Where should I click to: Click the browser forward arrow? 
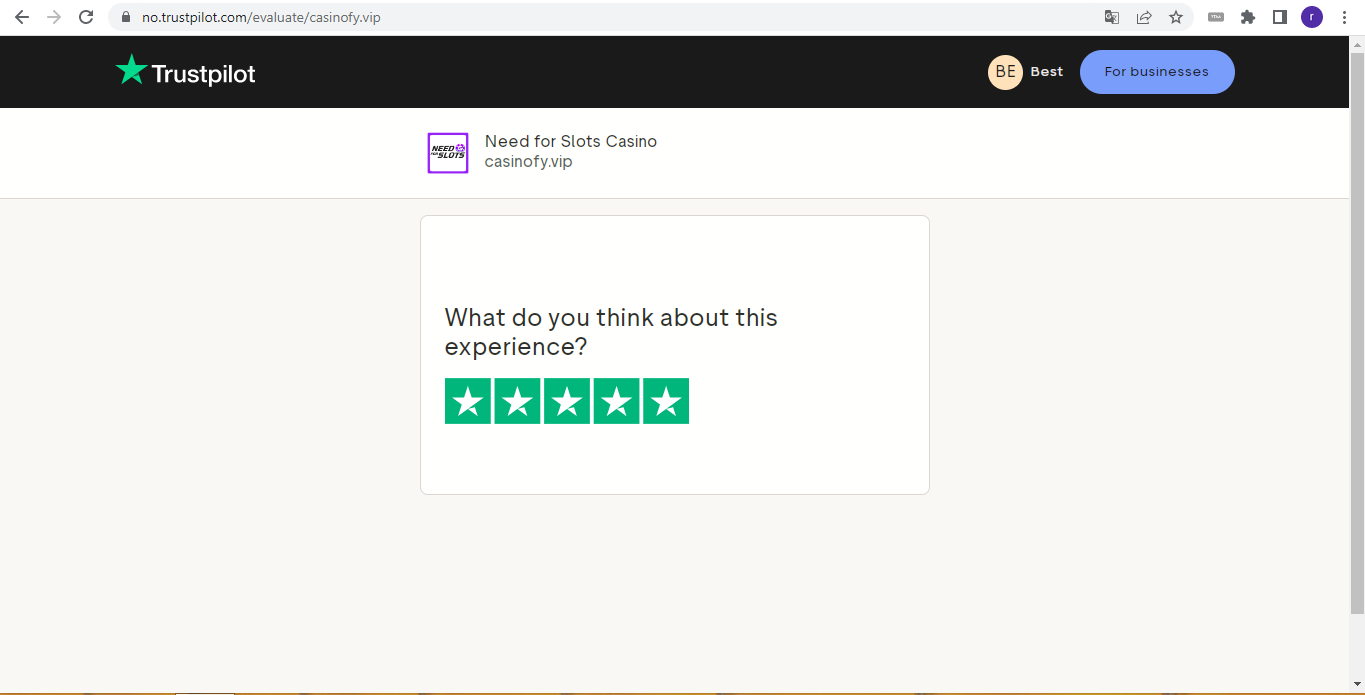click(54, 17)
